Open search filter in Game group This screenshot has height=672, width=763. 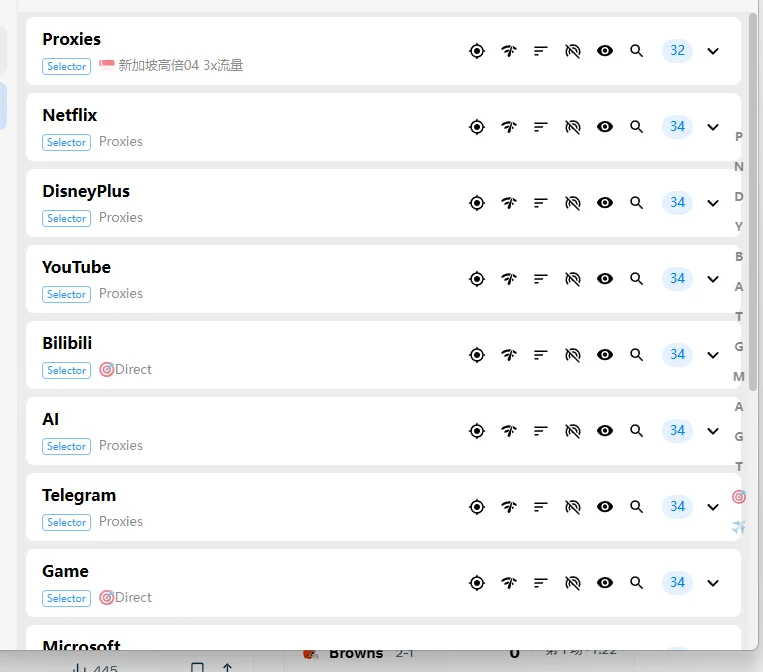click(x=636, y=583)
